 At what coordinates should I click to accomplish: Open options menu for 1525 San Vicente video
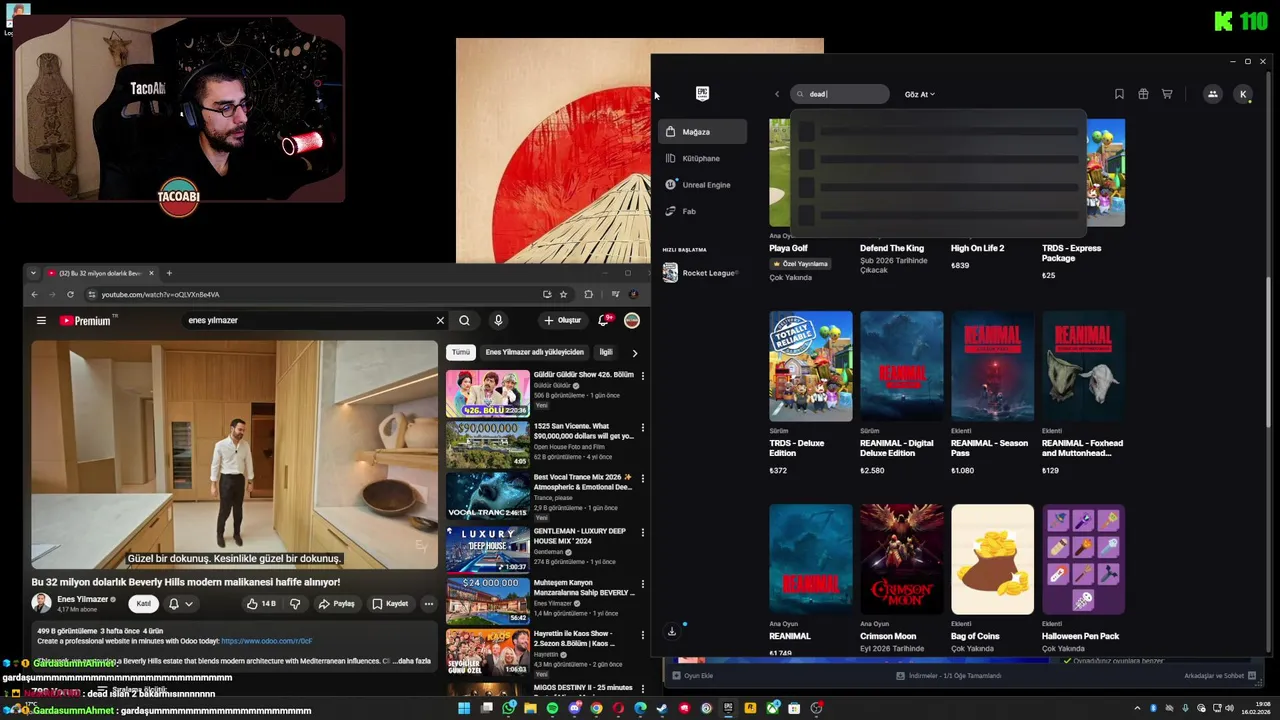click(x=643, y=427)
